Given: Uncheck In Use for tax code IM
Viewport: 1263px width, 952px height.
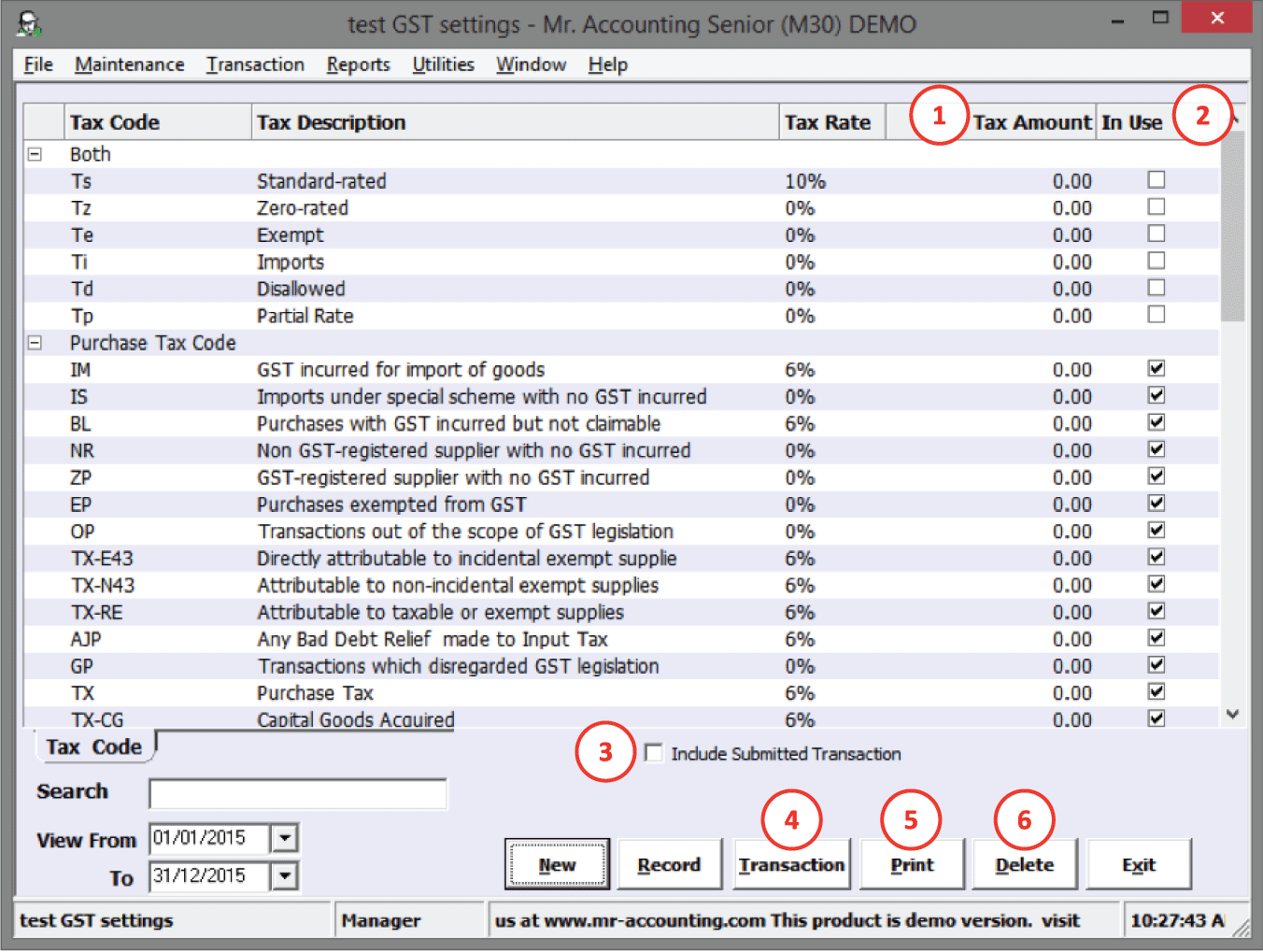Looking at the screenshot, I should tap(1157, 369).
